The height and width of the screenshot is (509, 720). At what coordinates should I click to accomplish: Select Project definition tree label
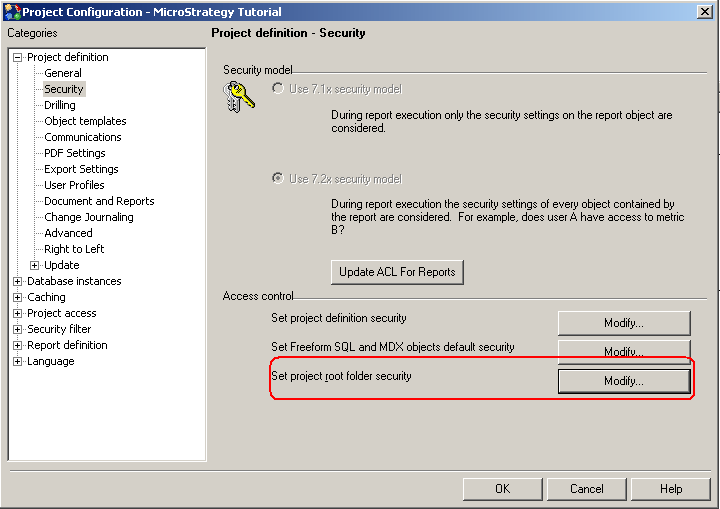[68, 57]
